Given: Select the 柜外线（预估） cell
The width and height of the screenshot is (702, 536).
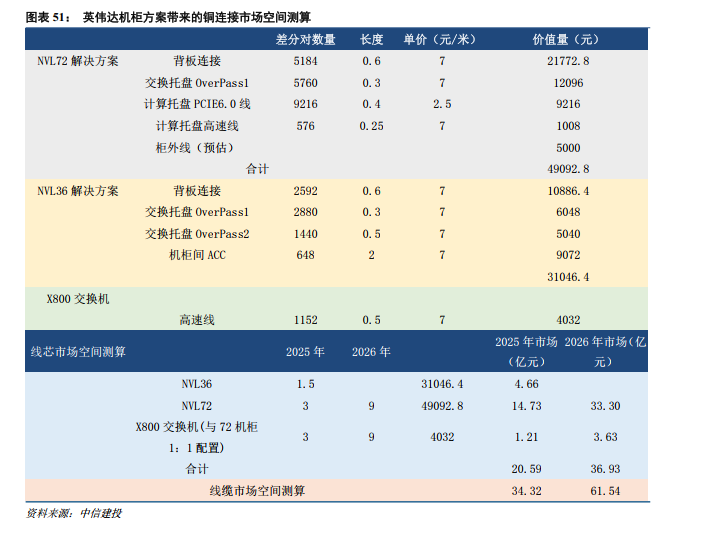Looking at the screenshot, I should coord(197,147).
